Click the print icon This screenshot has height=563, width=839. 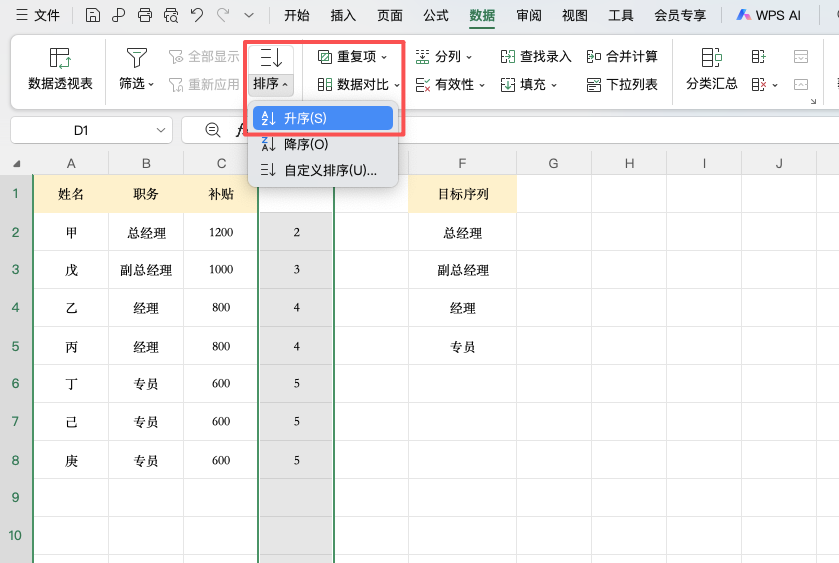144,15
